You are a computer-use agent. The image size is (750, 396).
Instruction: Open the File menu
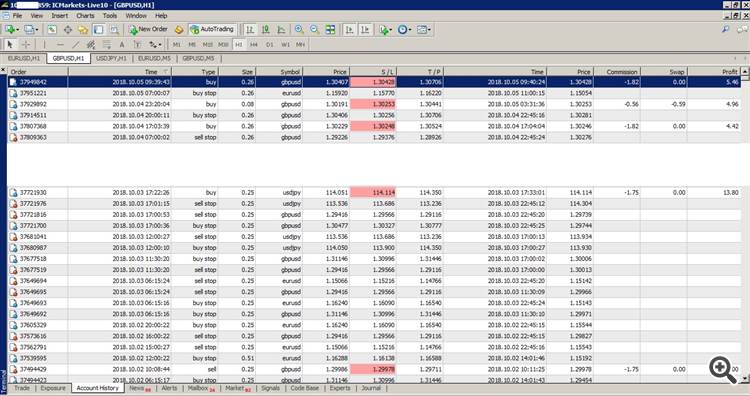(17, 15)
